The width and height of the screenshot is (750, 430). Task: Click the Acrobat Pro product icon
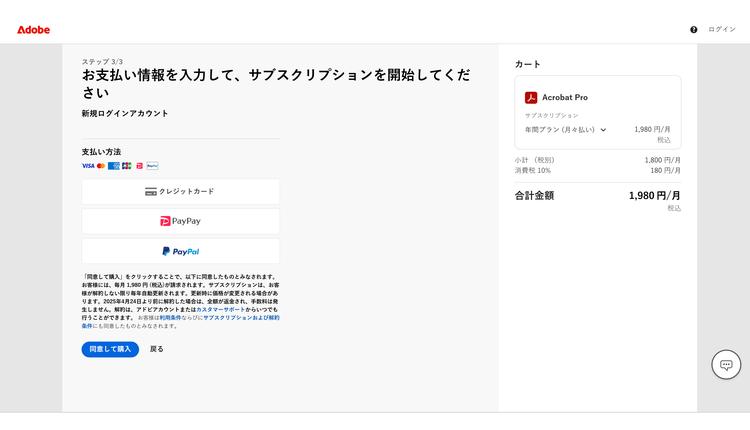pos(531,98)
